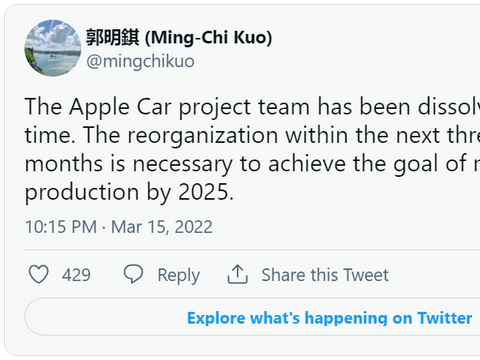Click the word Twitter in the Explore button

tap(445, 318)
